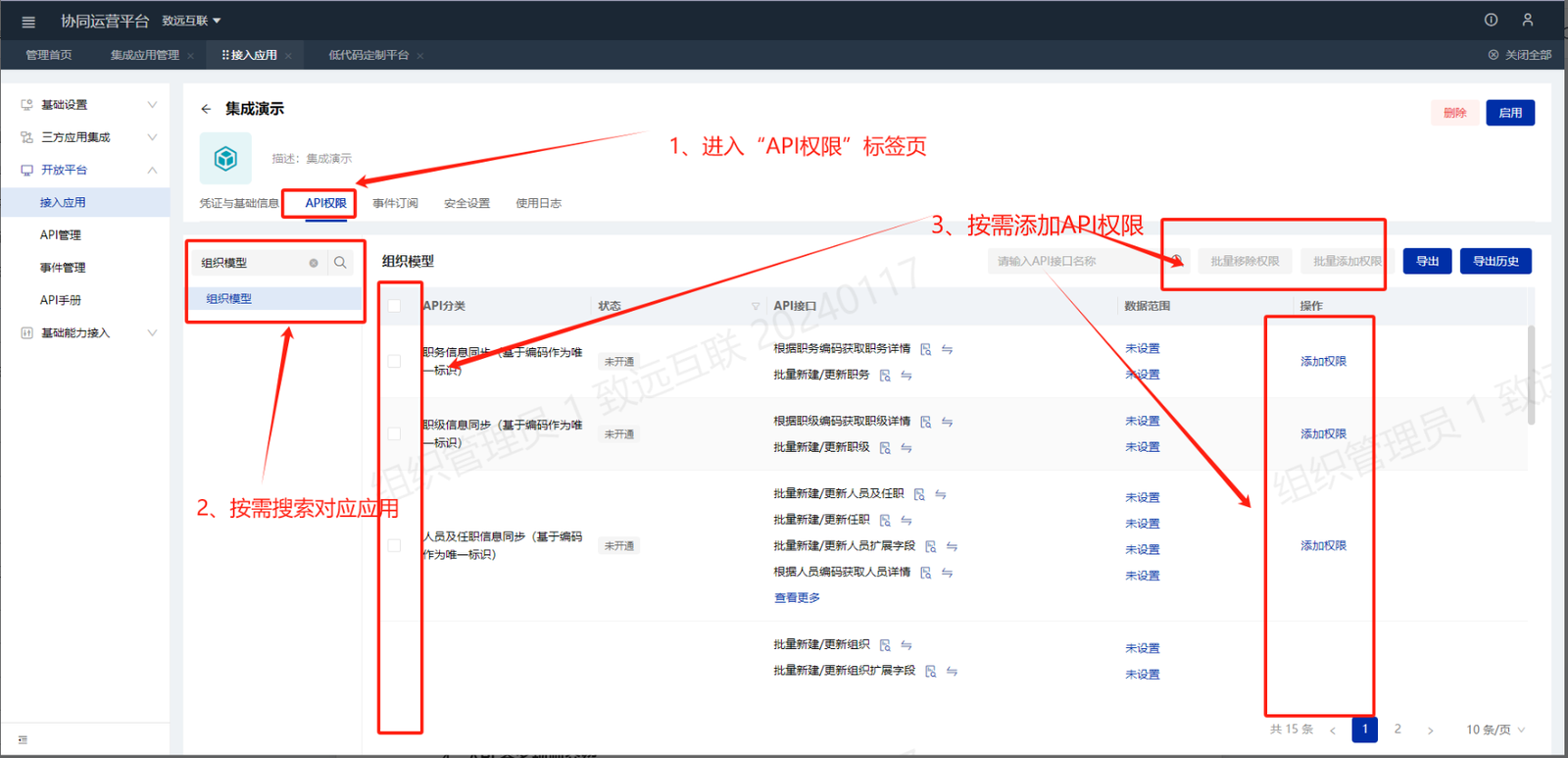This screenshot has height=758, width=1568.
Task: Click the next page arrow
Action: [1431, 731]
